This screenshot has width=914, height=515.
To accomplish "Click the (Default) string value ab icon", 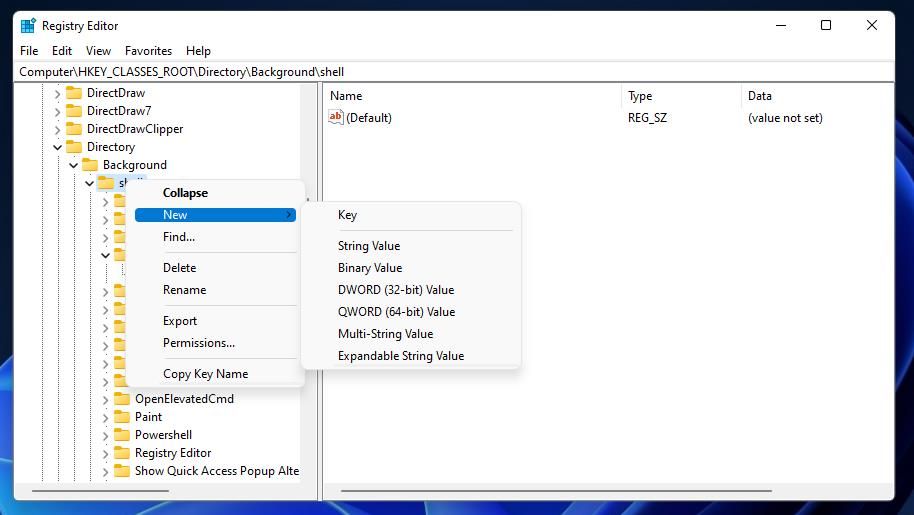I will (336, 117).
